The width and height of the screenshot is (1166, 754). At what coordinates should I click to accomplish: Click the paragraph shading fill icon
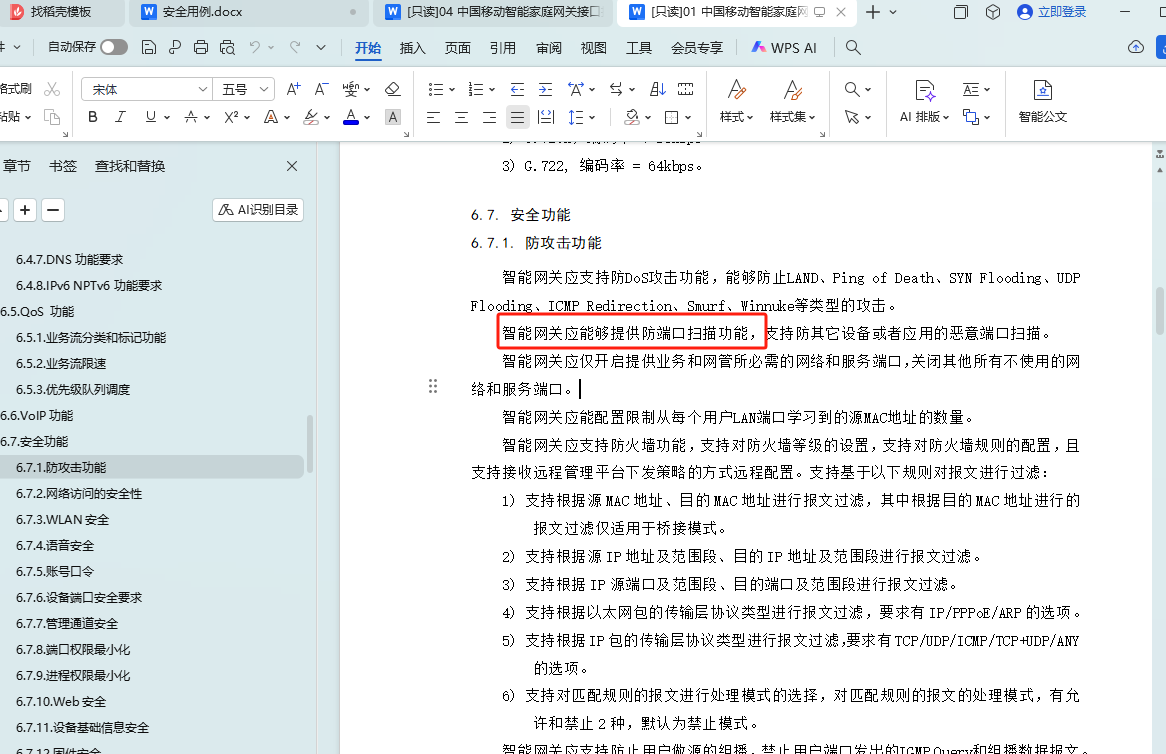click(632, 117)
